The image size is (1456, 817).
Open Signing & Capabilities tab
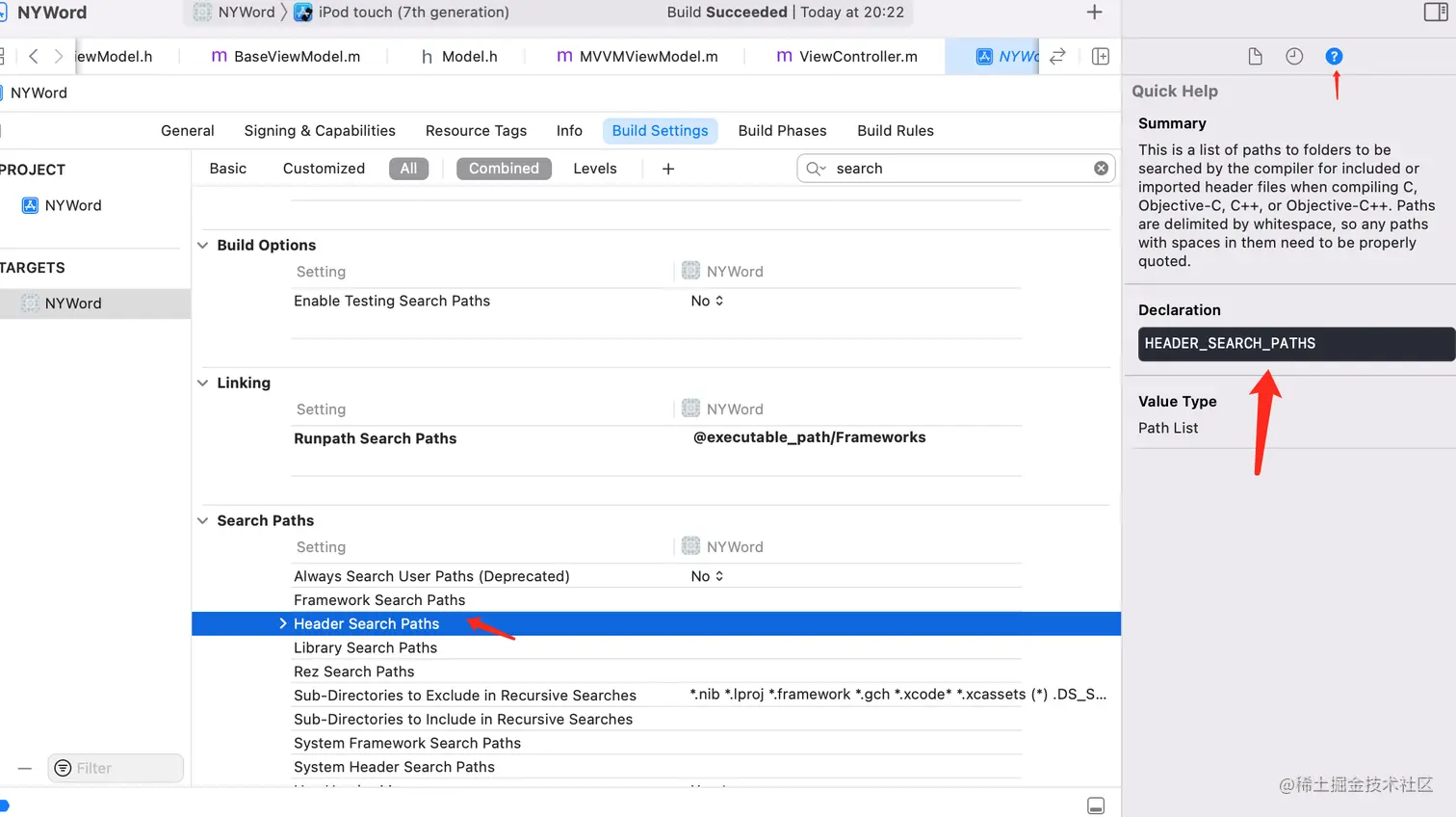click(320, 131)
